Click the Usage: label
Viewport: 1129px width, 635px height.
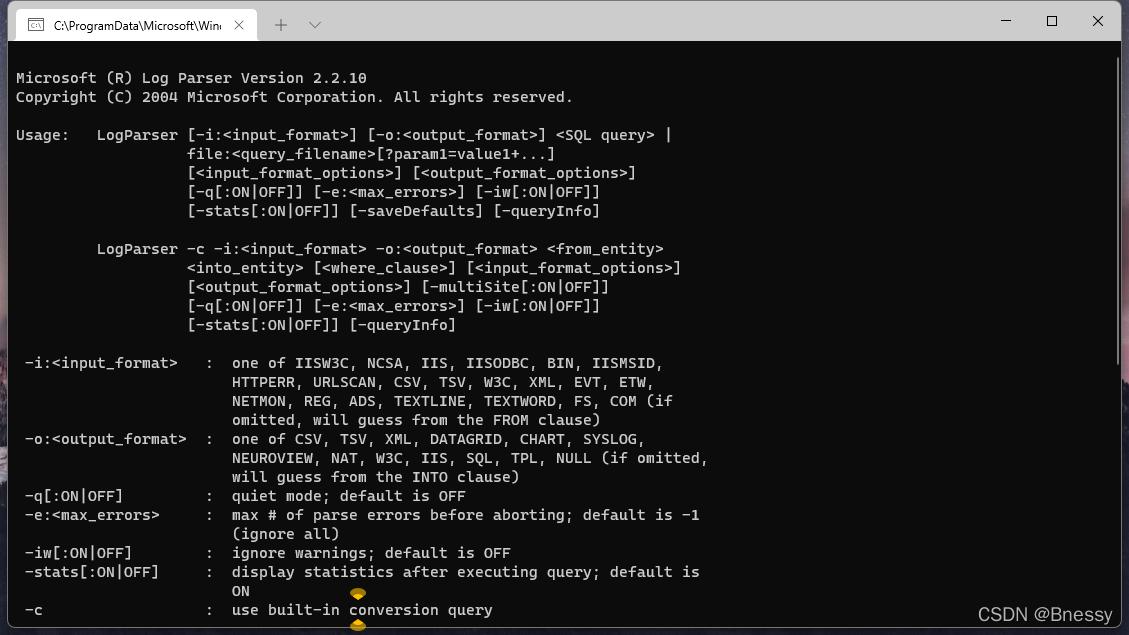[x=42, y=135]
